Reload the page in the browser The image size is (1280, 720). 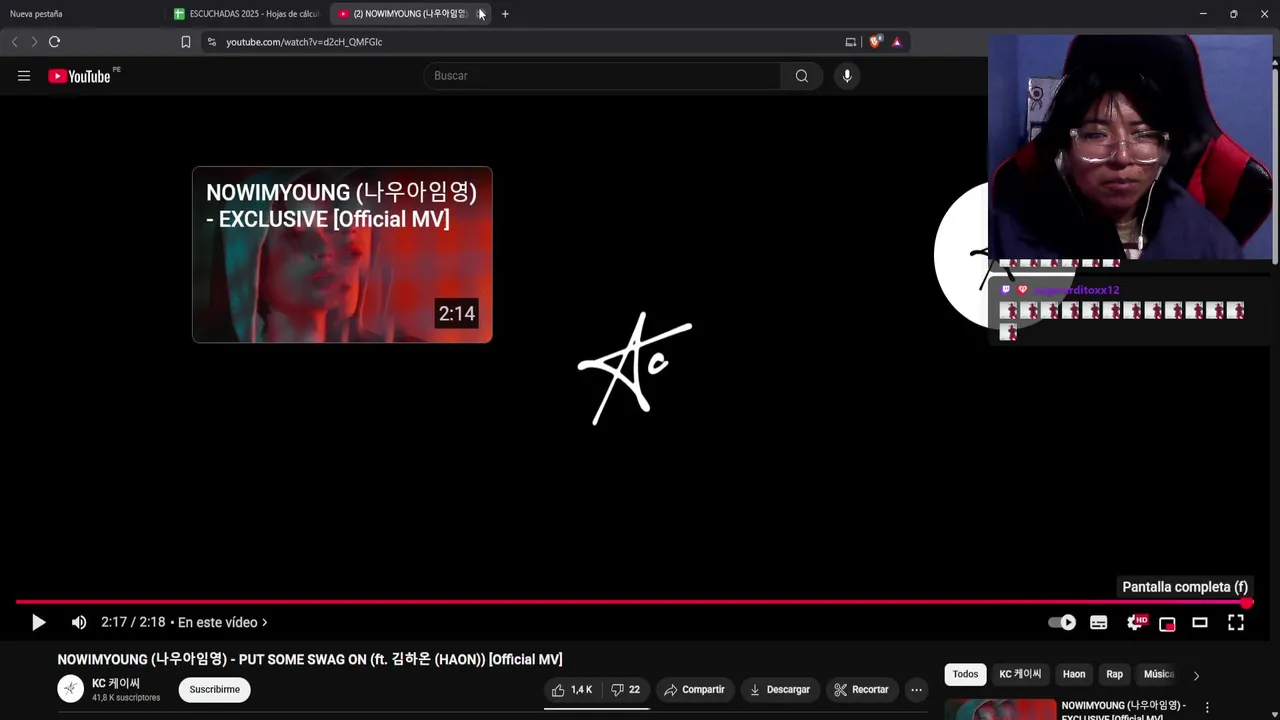54,42
